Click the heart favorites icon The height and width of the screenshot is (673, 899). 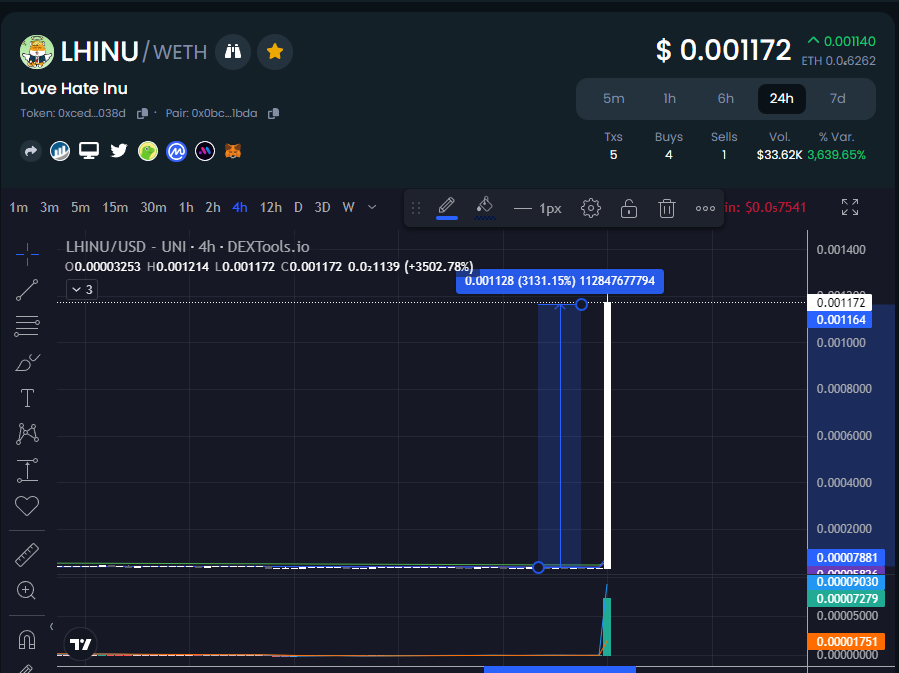coord(26,506)
